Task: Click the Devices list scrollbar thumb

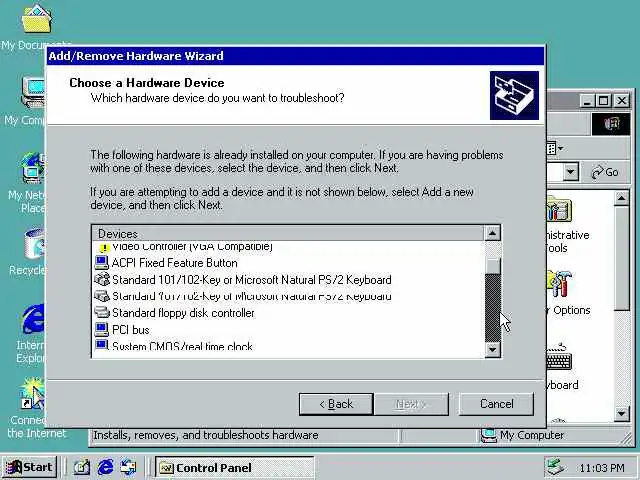Action: tap(493, 266)
